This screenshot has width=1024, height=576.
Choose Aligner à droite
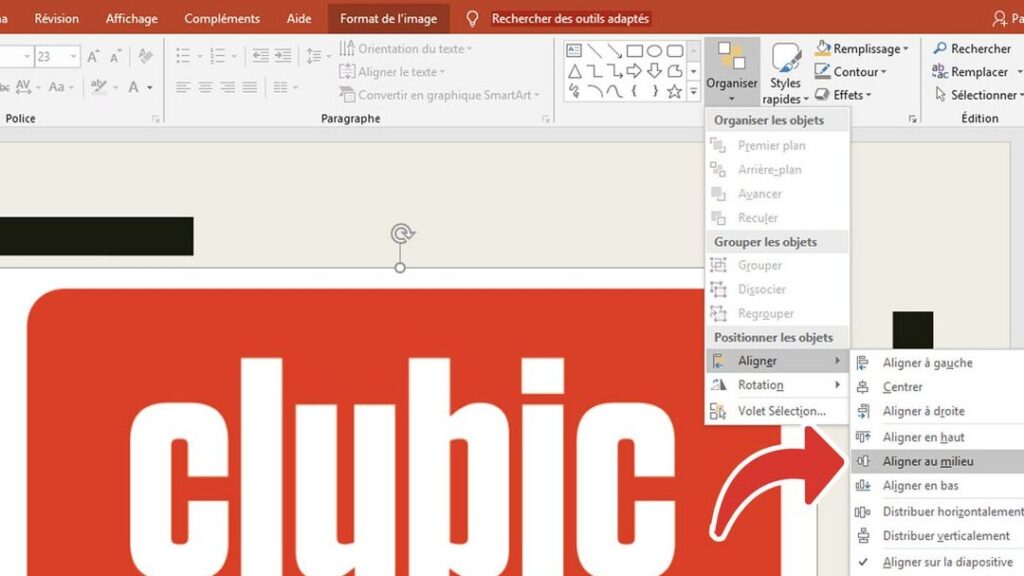point(937,411)
